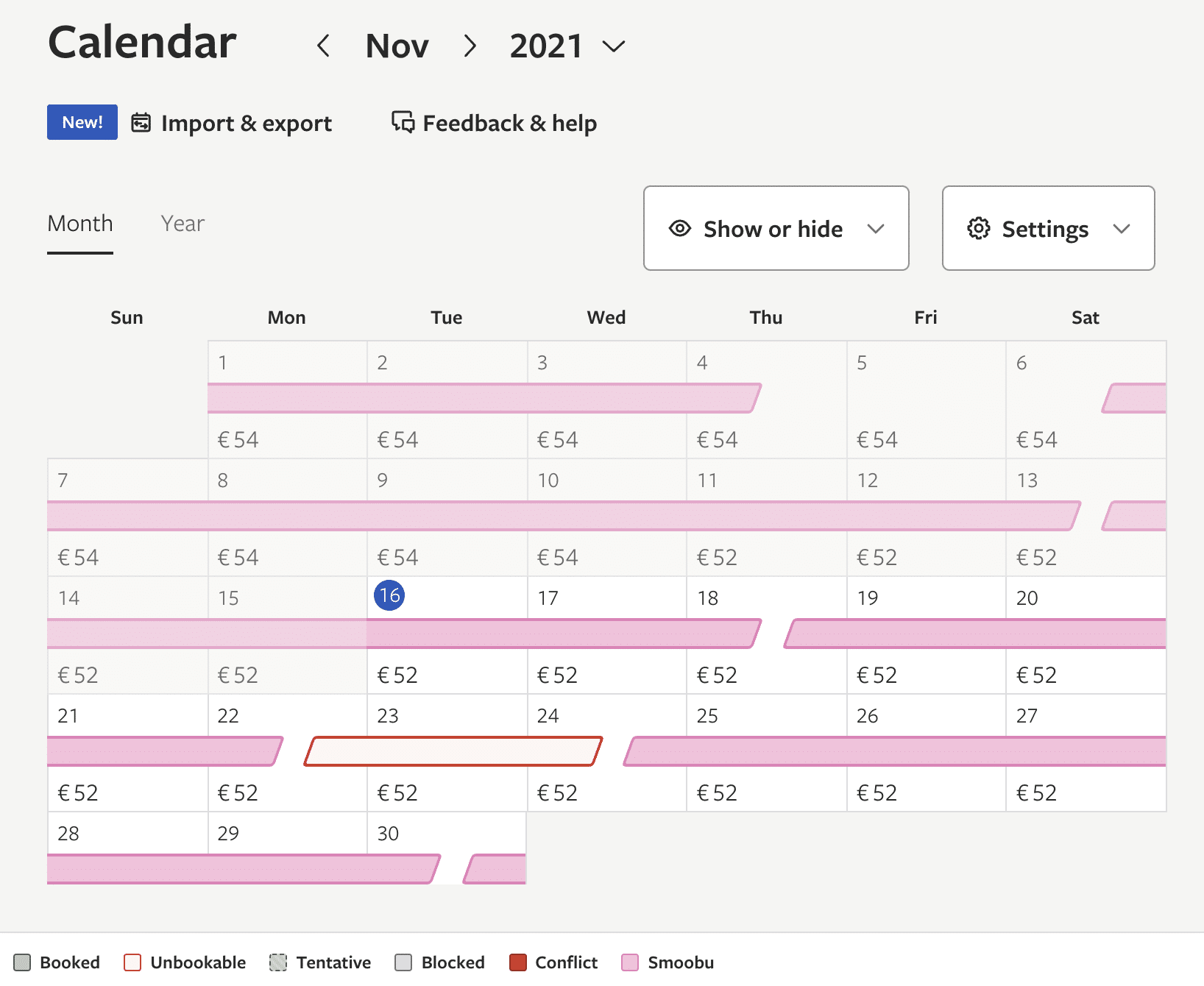
Task: Click the Conflict legend swatch
Action: (x=518, y=962)
